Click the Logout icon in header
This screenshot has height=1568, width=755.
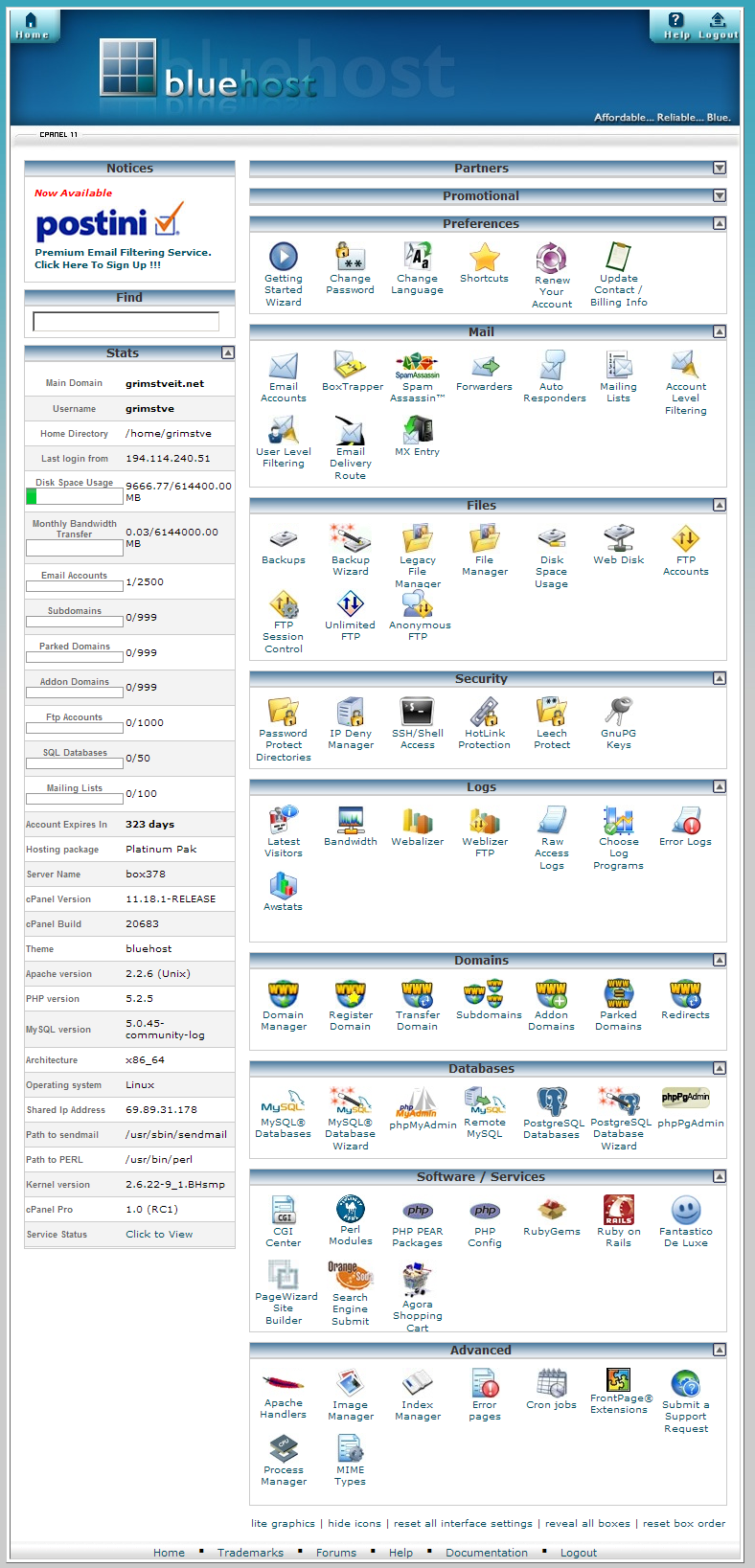(718, 26)
